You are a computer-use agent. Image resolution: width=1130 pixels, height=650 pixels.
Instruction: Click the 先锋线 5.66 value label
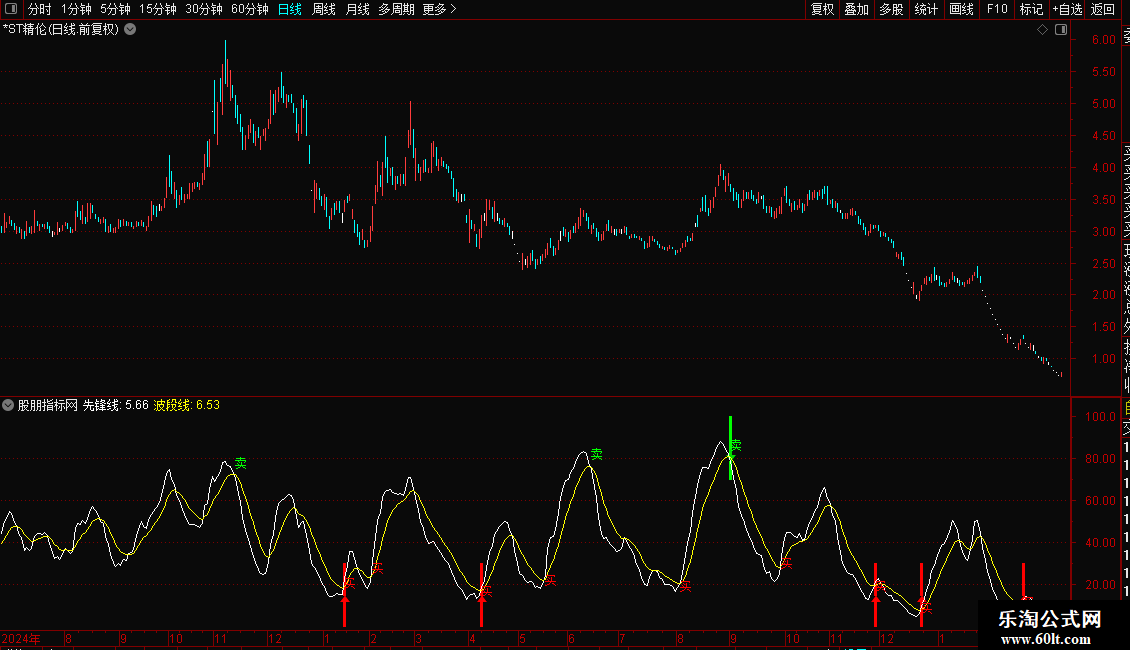(x=115, y=405)
